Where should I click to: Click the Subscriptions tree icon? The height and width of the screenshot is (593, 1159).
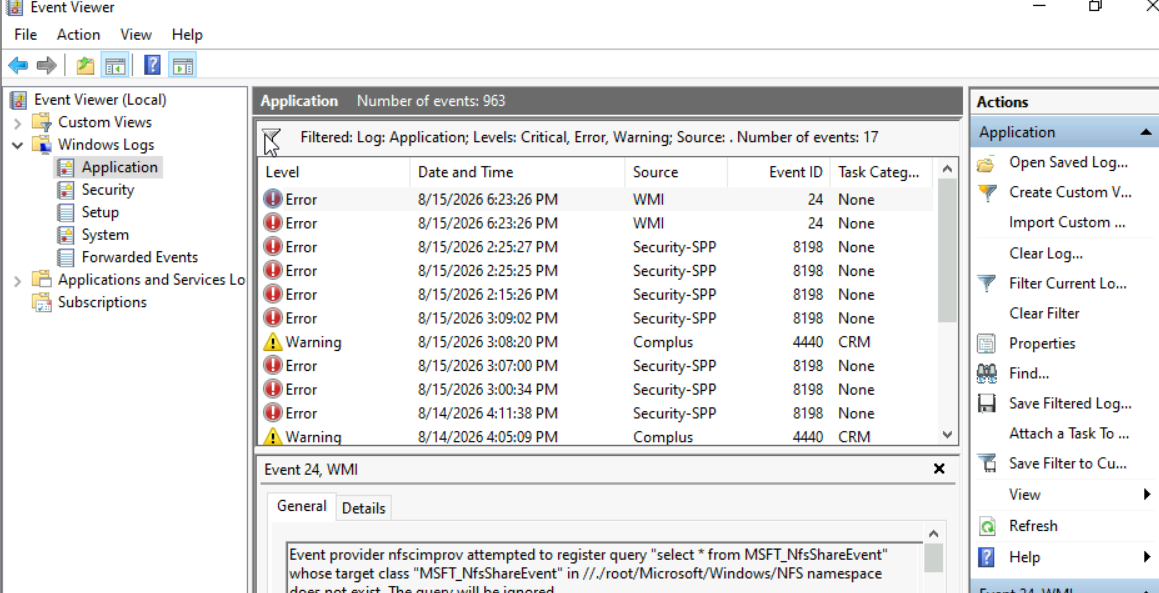pos(43,302)
